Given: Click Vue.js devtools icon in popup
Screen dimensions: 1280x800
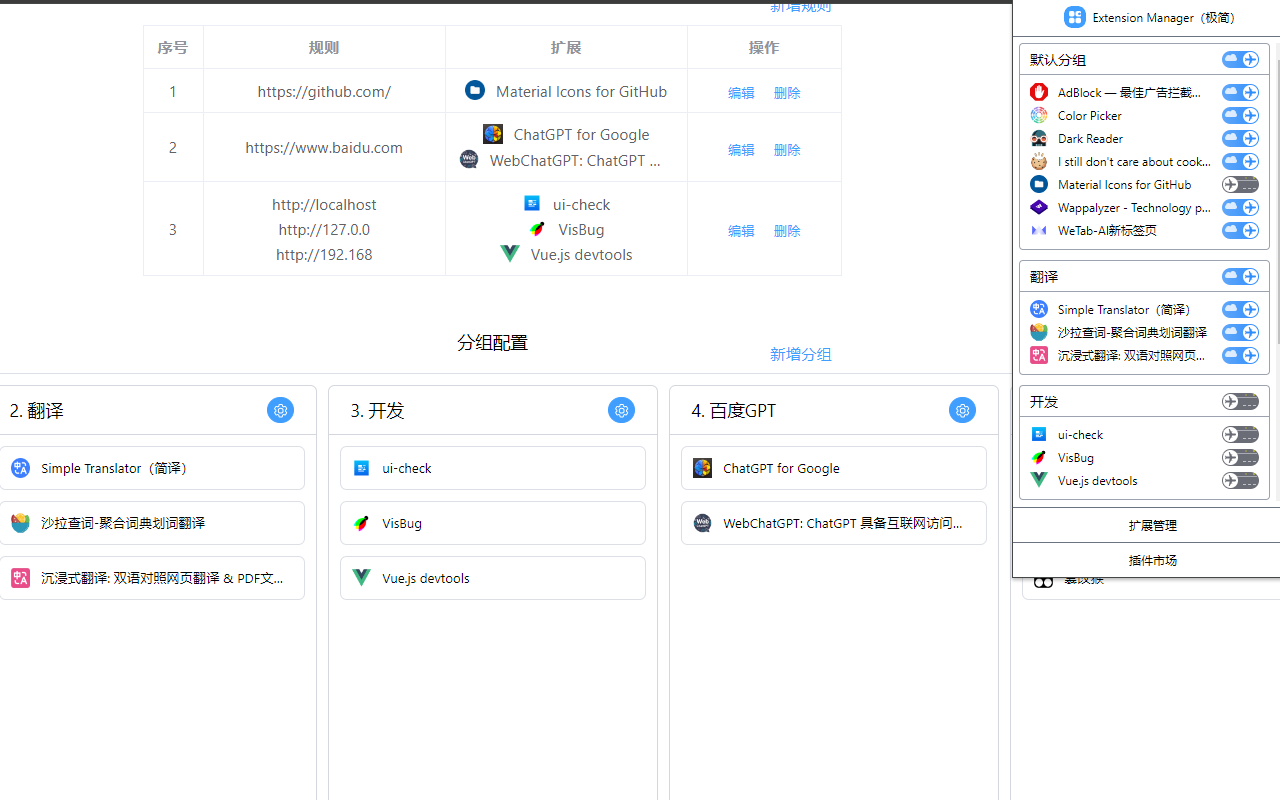Looking at the screenshot, I should [1039, 480].
